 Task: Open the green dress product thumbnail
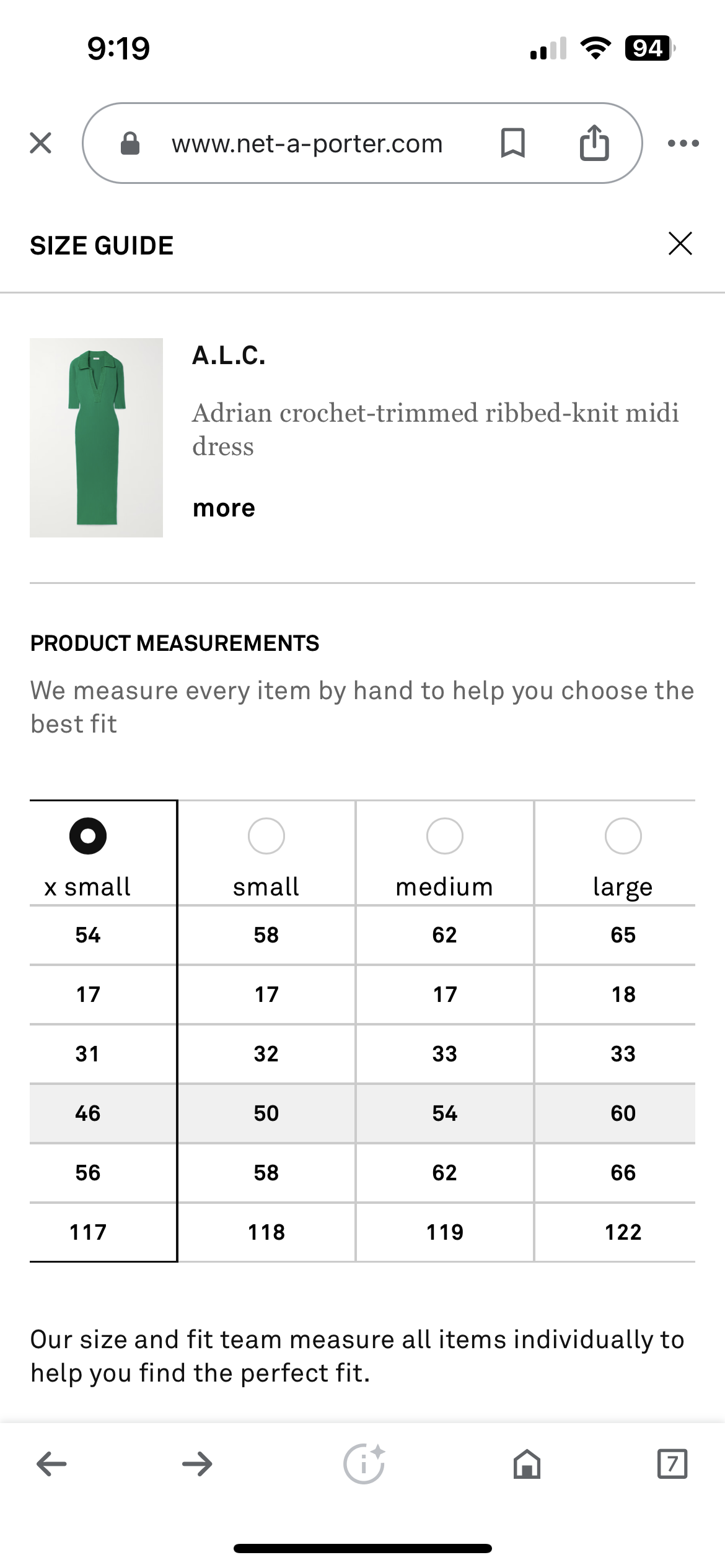coord(96,437)
